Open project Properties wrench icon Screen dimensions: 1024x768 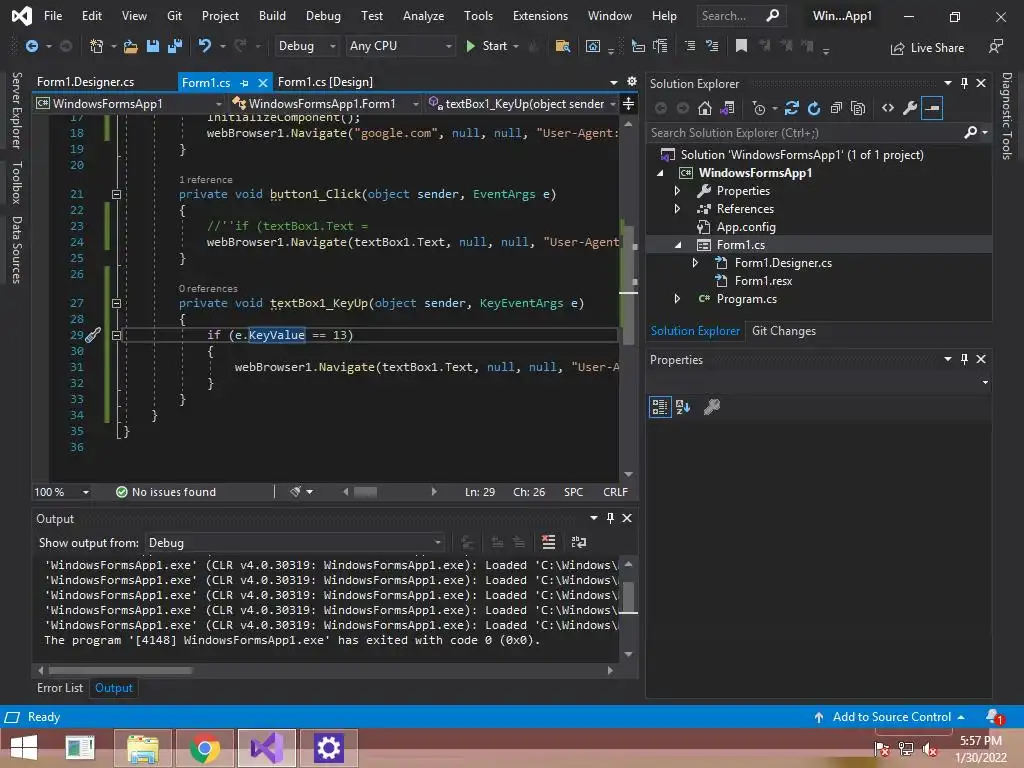(909, 108)
